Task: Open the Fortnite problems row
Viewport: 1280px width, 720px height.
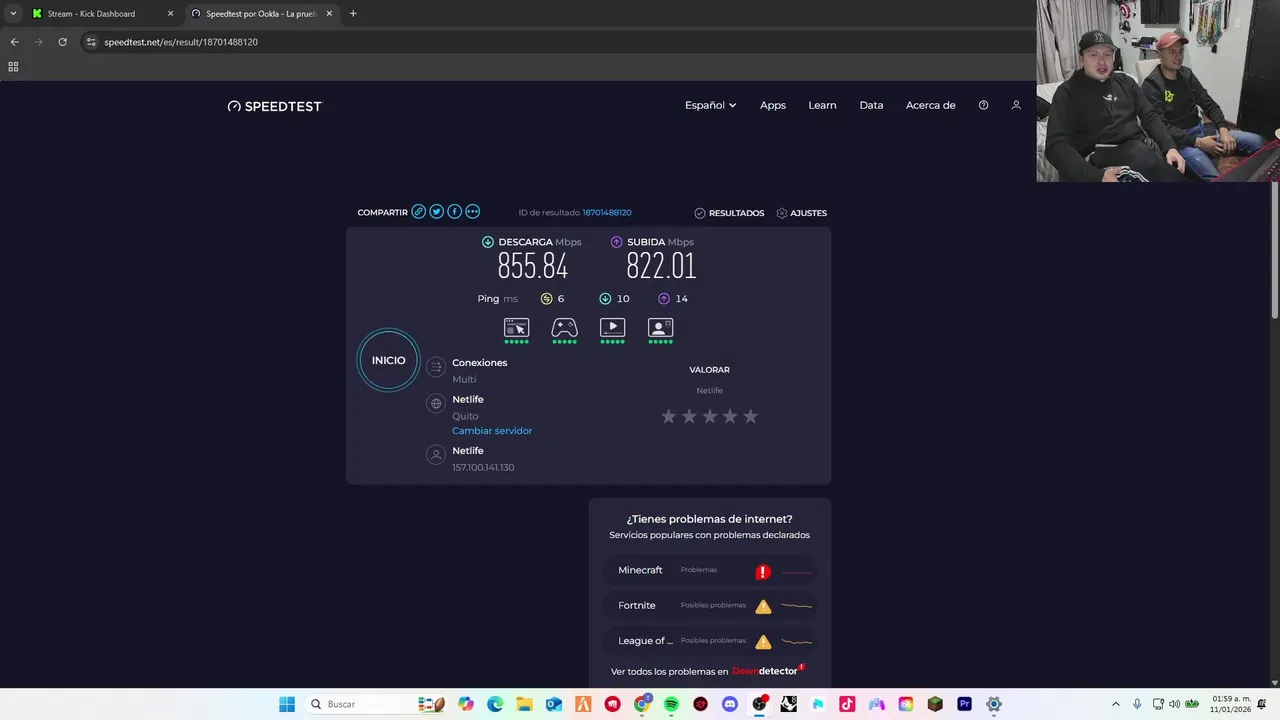Action: pyautogui.click(x=710, y=606)
